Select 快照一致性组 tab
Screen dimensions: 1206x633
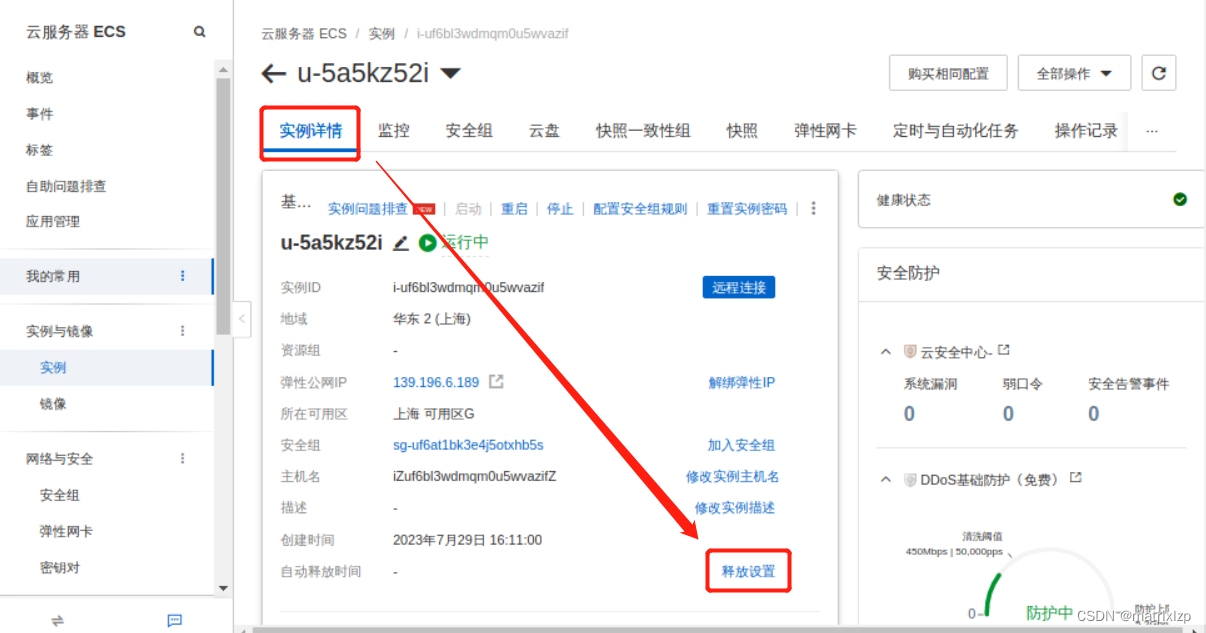643,131
